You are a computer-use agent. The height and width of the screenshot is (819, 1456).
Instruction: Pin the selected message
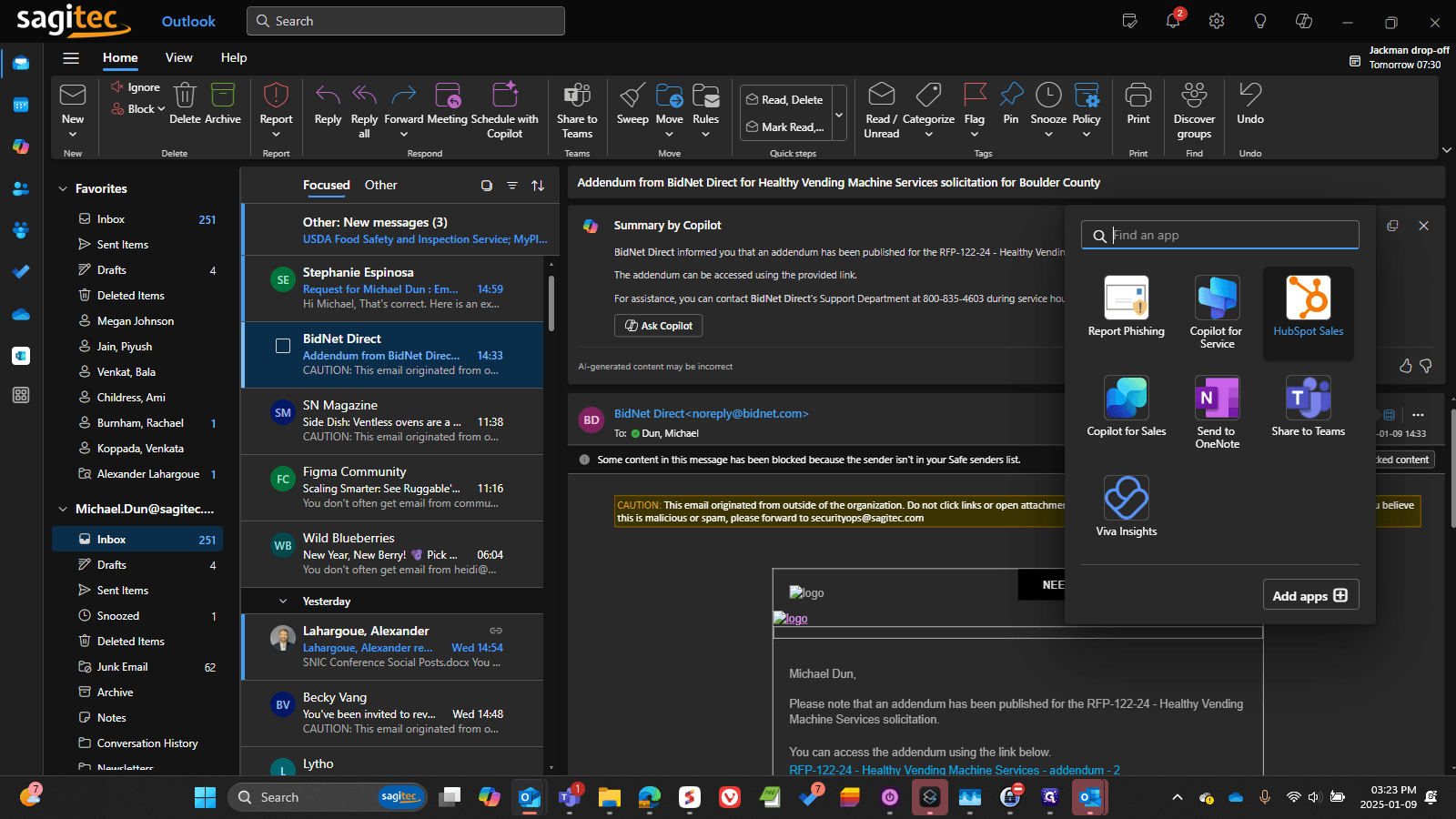pos(1010,103)
